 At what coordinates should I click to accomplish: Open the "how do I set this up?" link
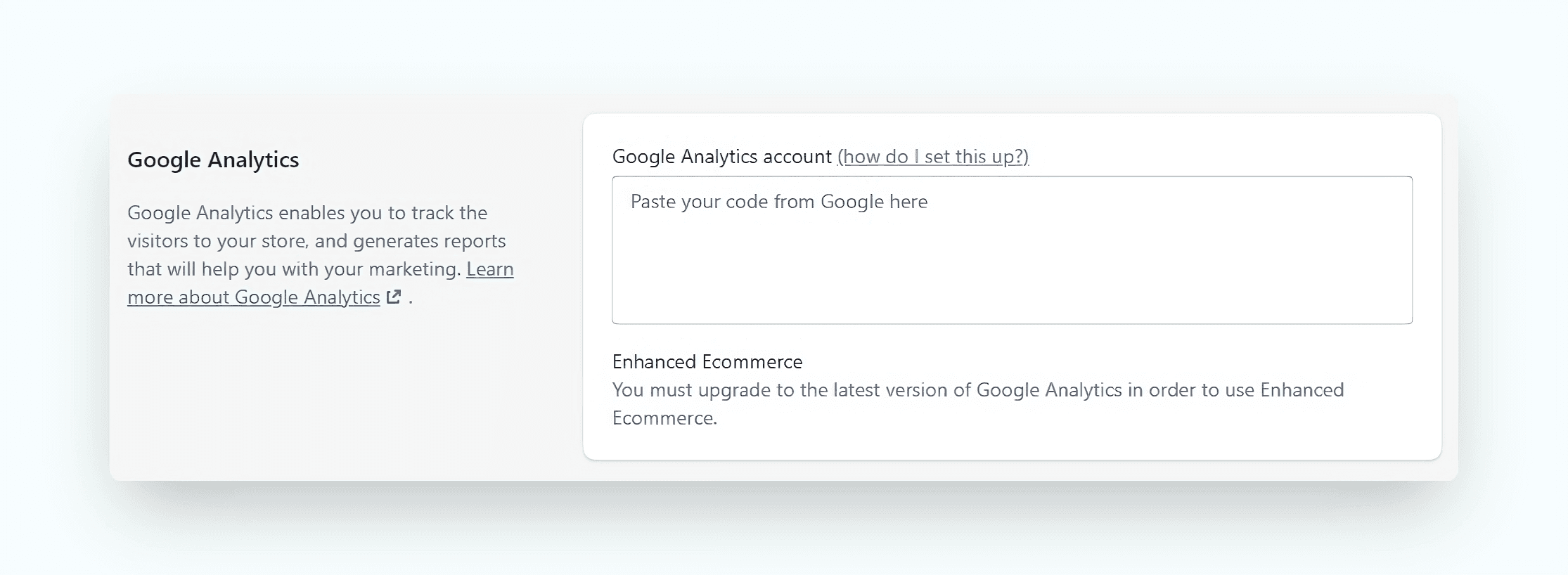tap(933, 156)
